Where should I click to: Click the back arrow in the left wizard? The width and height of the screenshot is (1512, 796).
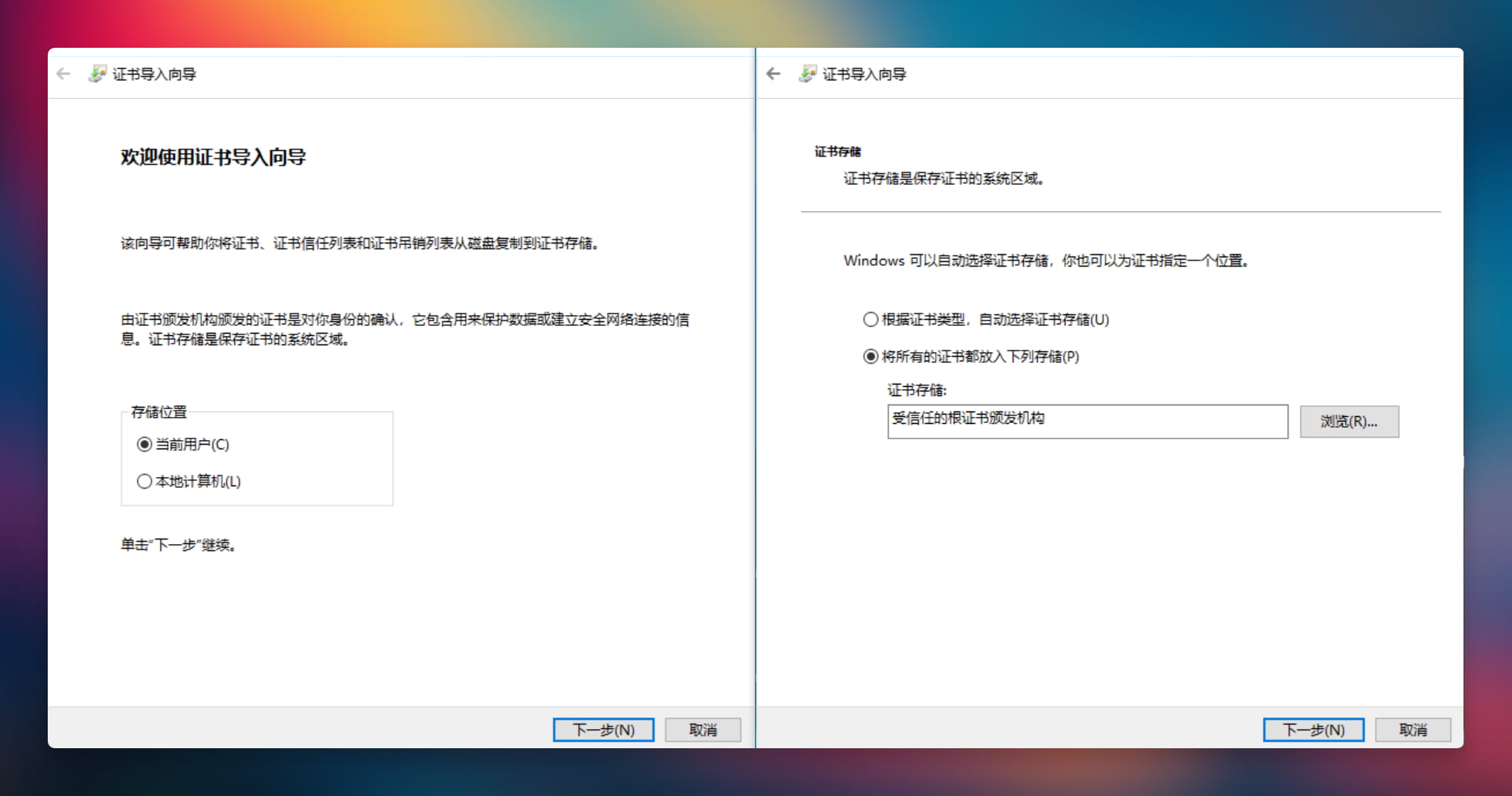[x=64, y=74]
